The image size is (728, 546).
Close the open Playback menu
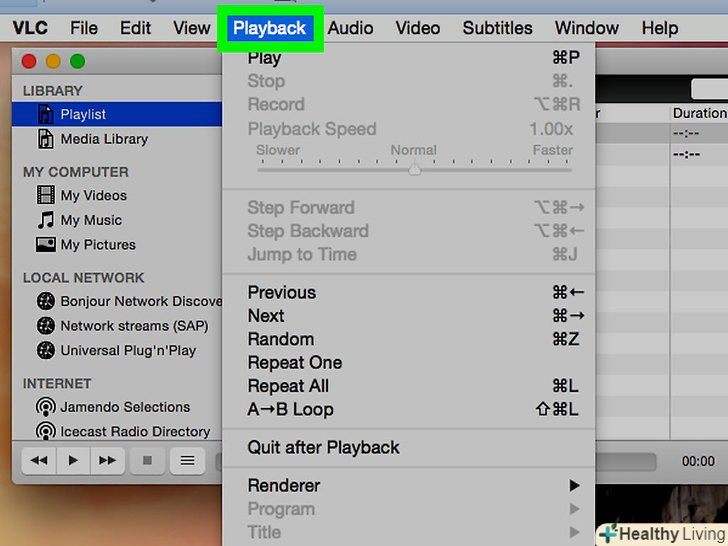269,28
